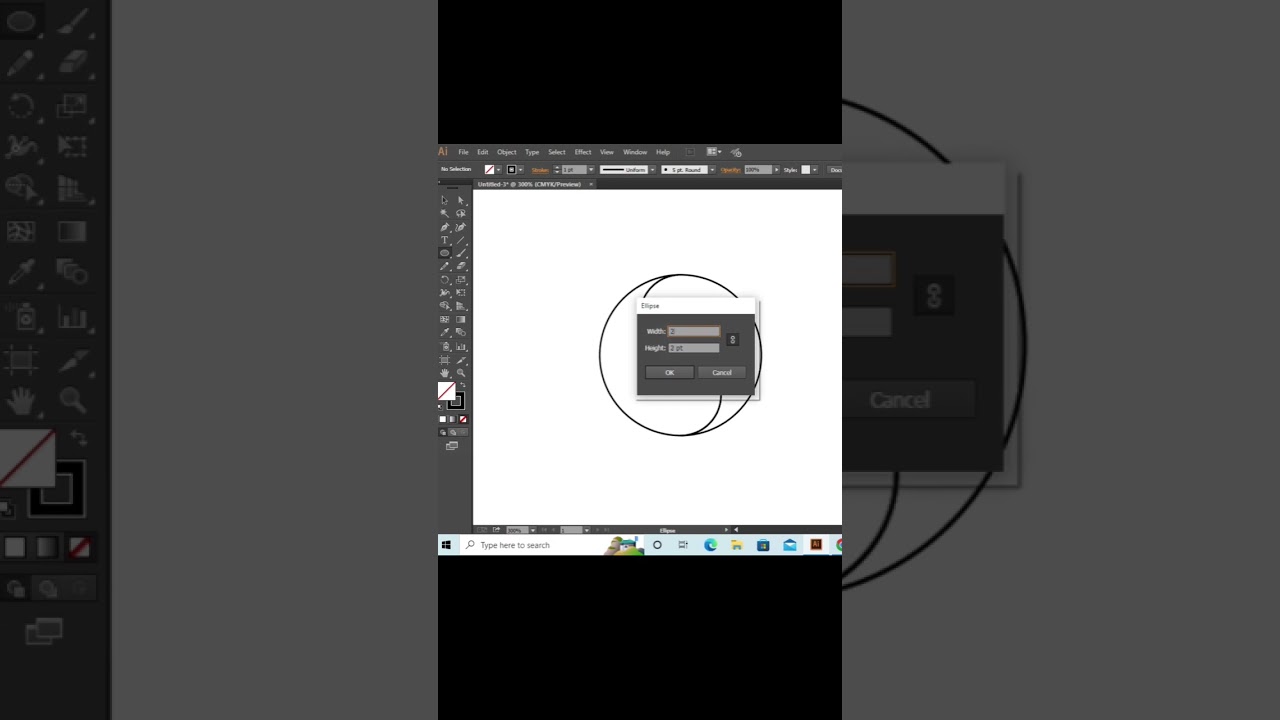Open the Effect menu

[x=583, y=152]
